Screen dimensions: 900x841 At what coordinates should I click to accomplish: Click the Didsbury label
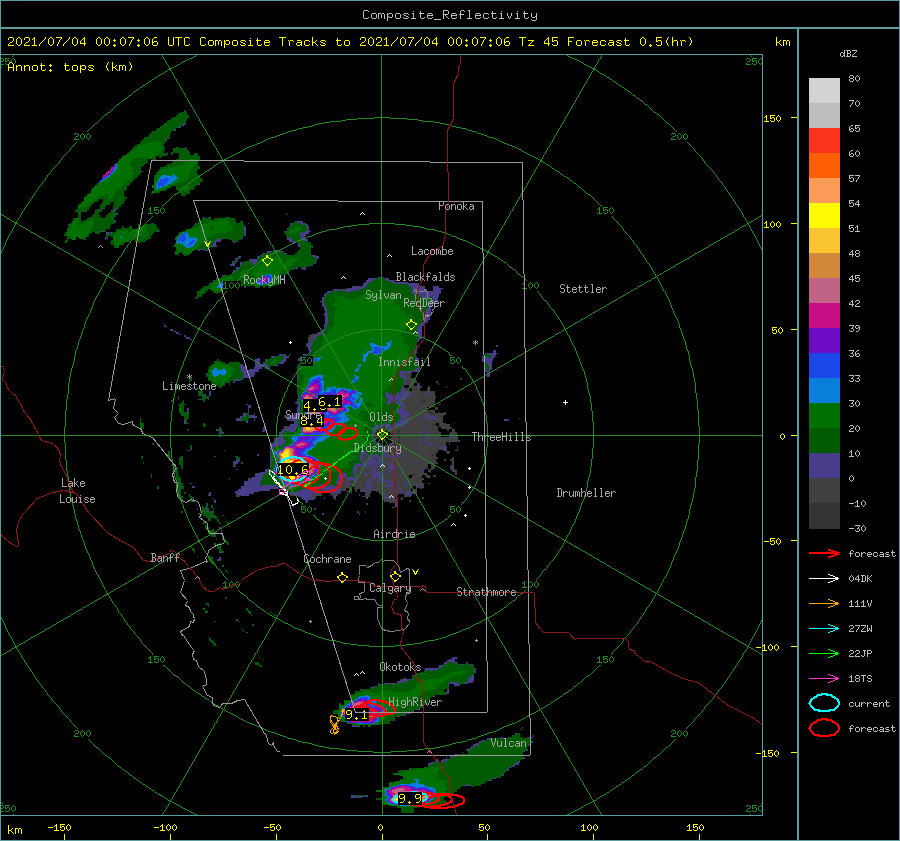[x=377, y=448]
